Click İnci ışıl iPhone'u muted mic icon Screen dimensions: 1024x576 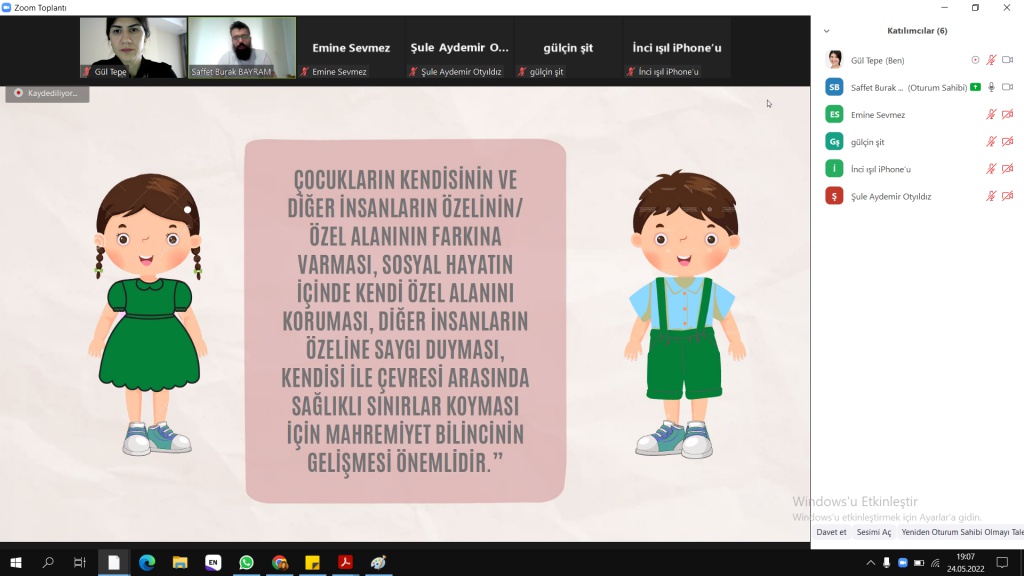(x=991, y=169)
